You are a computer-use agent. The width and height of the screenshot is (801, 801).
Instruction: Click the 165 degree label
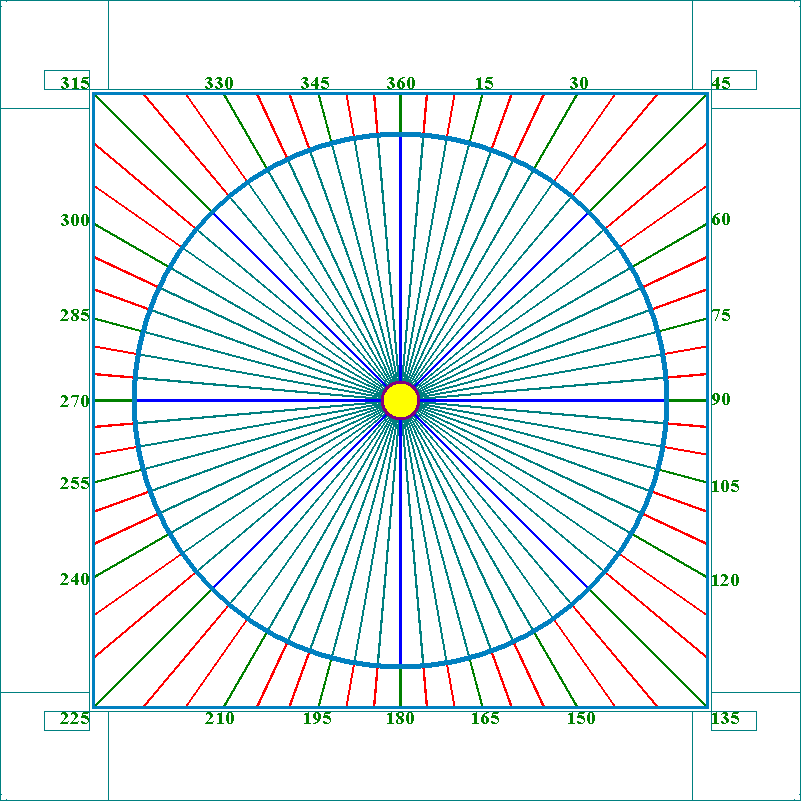point(485,718)
